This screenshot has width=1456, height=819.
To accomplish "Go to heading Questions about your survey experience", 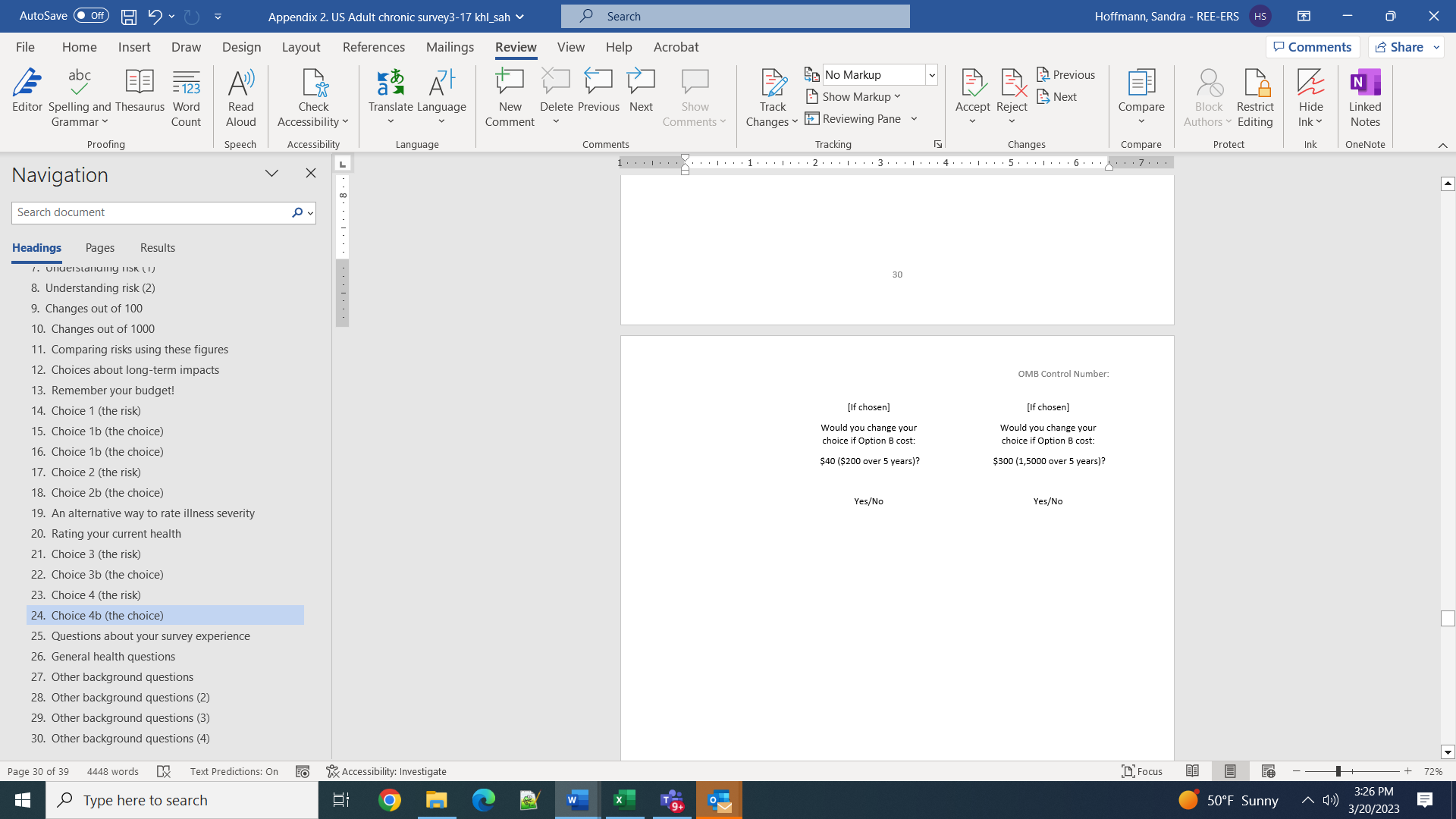I will click(x=150, y=635).
